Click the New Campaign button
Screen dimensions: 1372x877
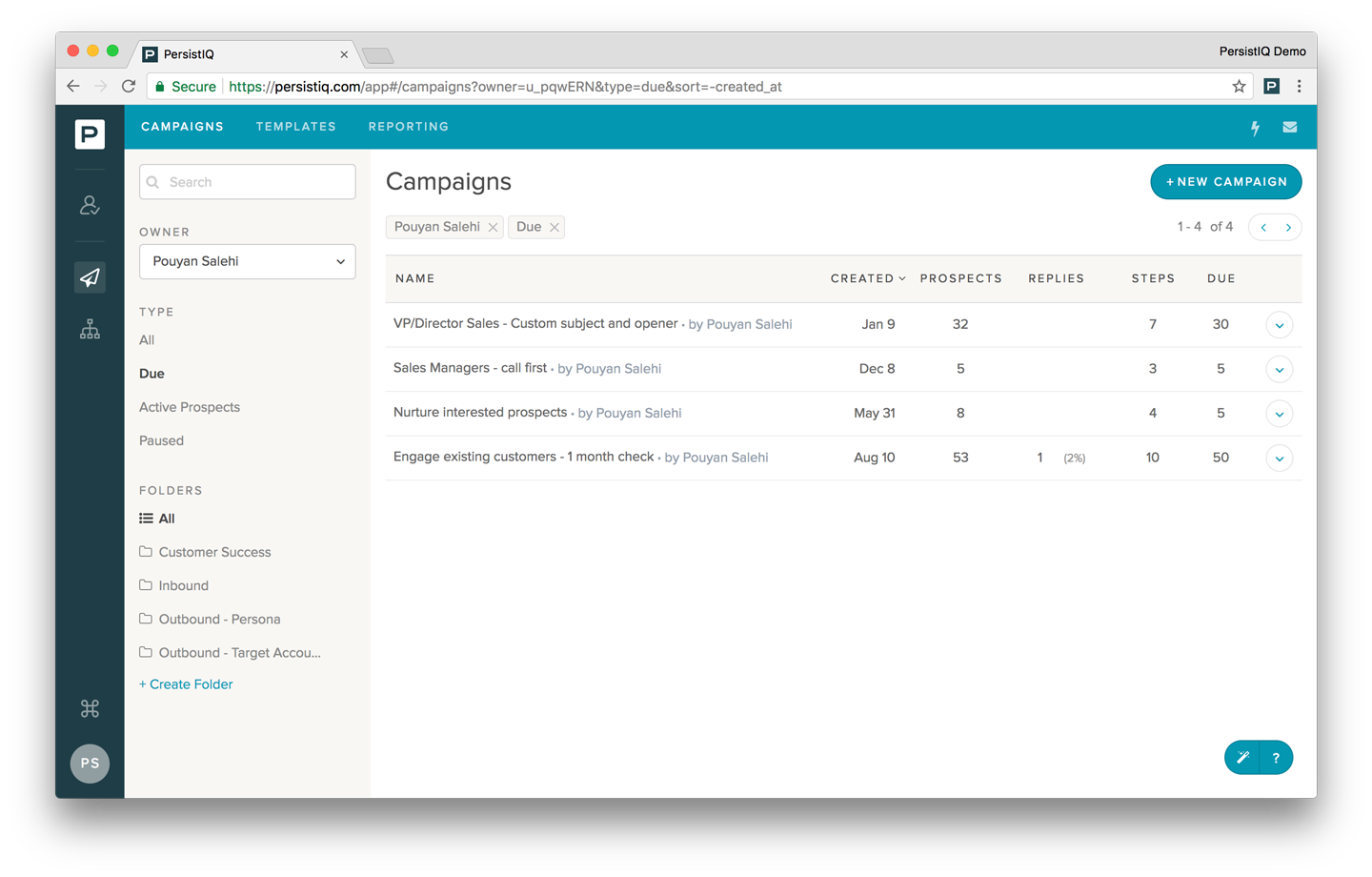click(x=1225, y=182)
